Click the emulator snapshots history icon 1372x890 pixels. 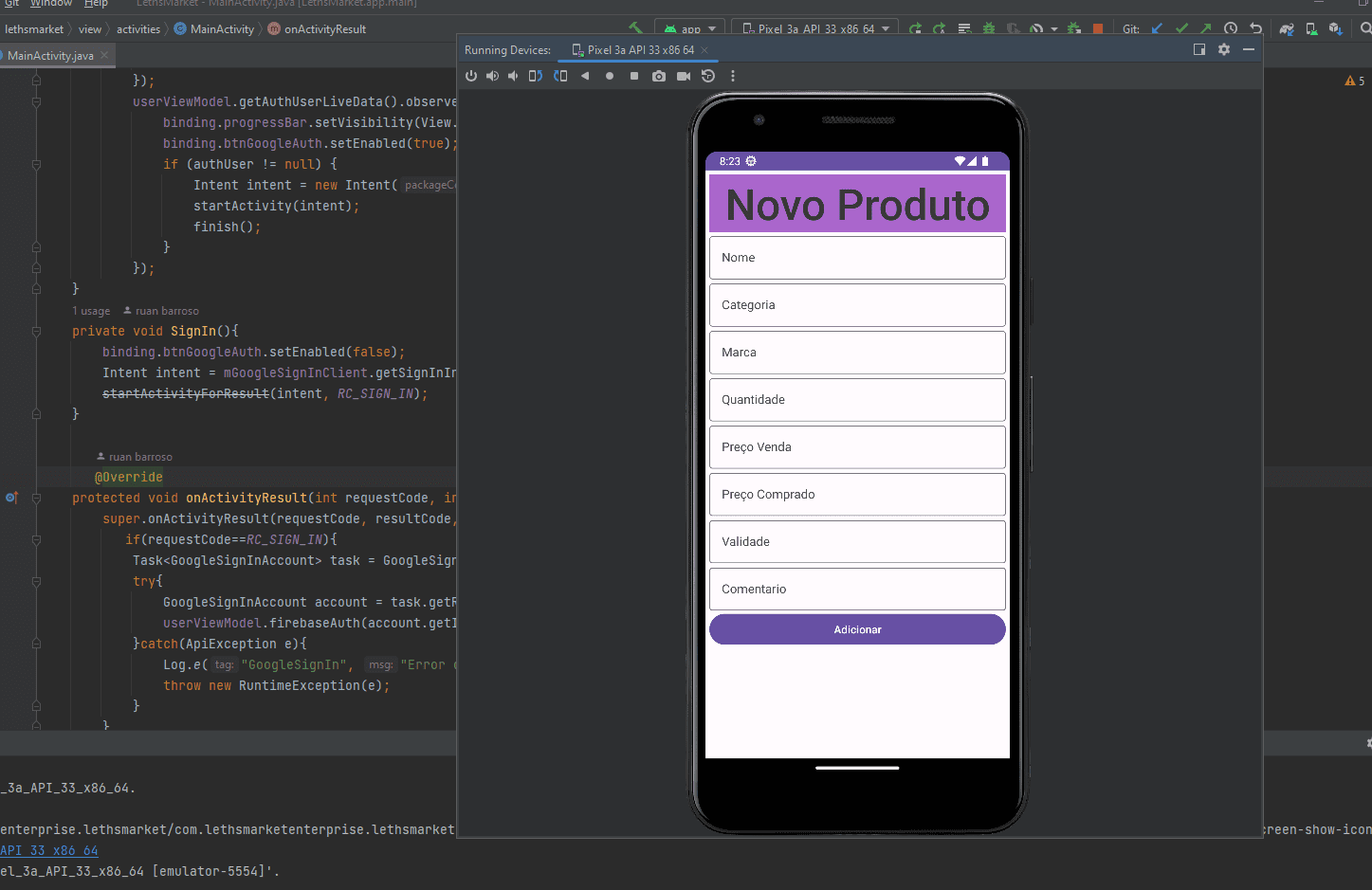[x=708, y=76]
